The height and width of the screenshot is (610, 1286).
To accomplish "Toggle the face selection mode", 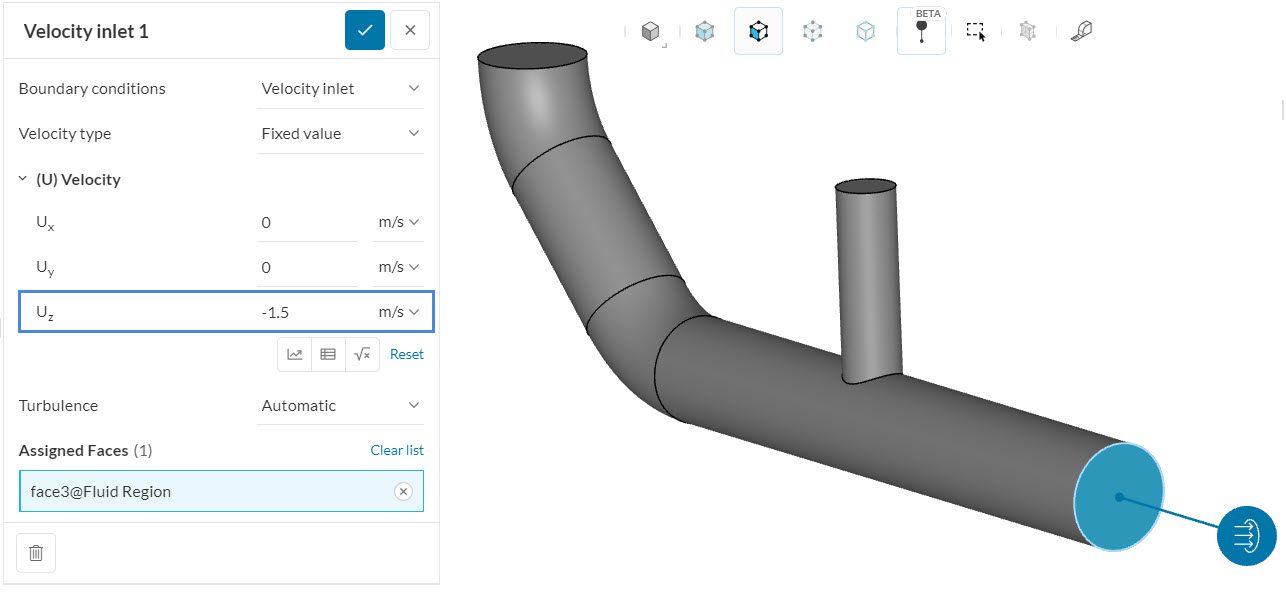I will click(x=758, y=32).
